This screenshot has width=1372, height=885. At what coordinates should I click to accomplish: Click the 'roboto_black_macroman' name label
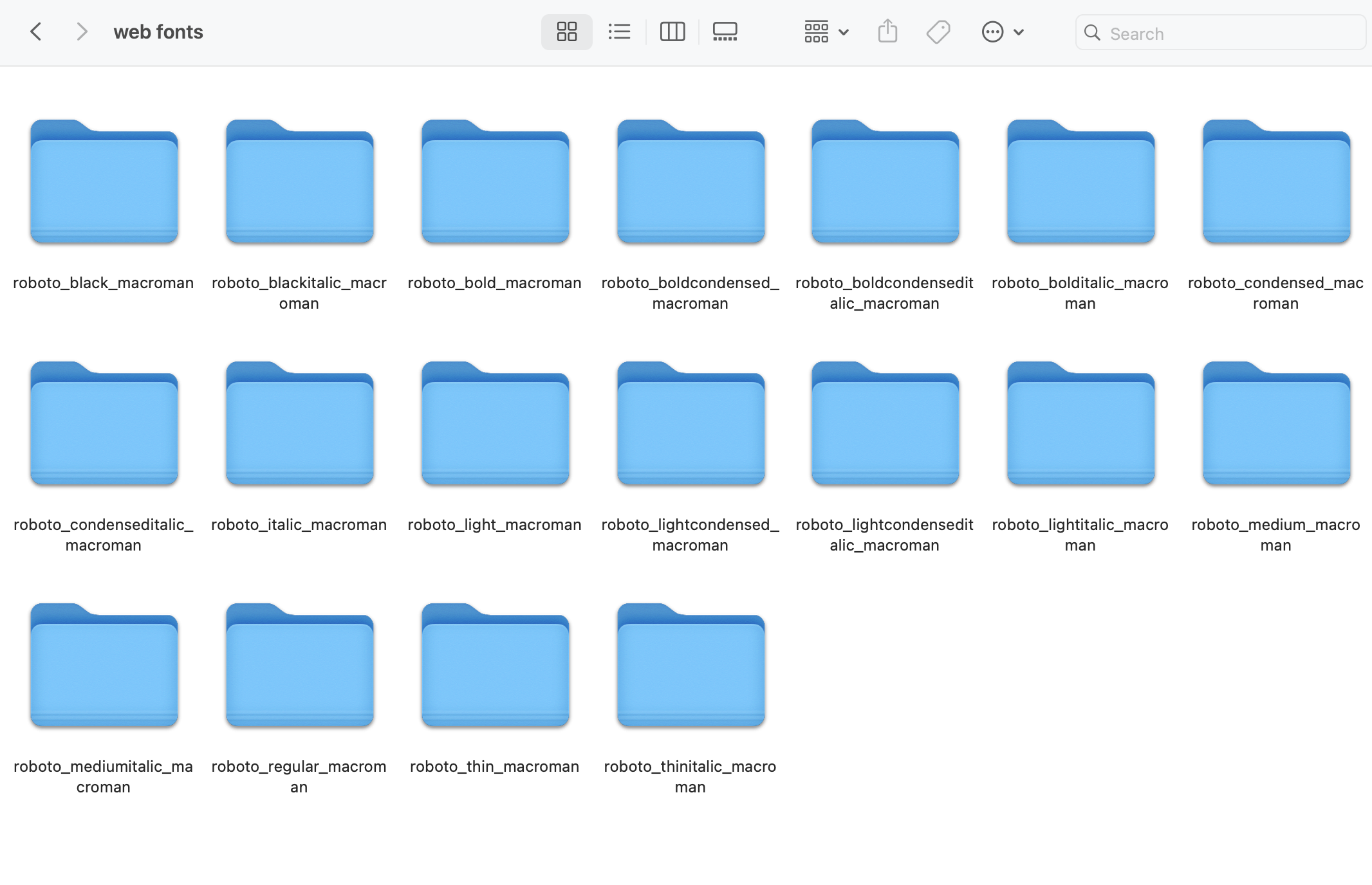(103, 283)
